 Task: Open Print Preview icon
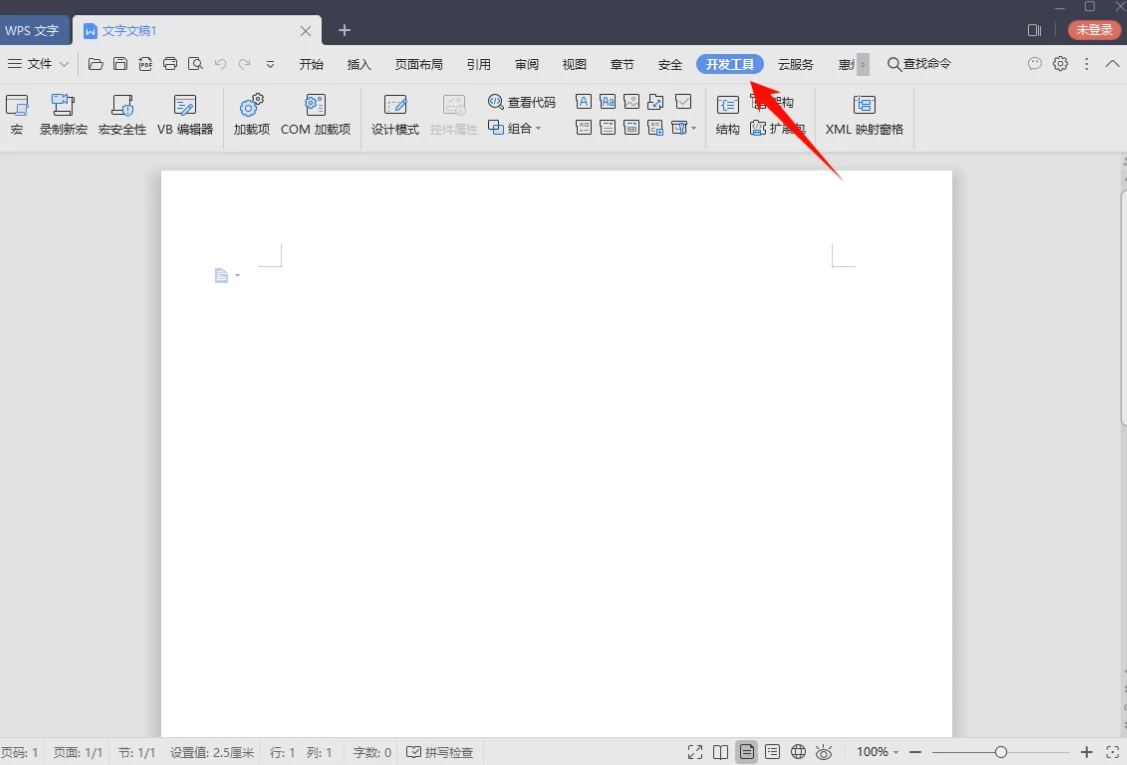tap(195, 64)
